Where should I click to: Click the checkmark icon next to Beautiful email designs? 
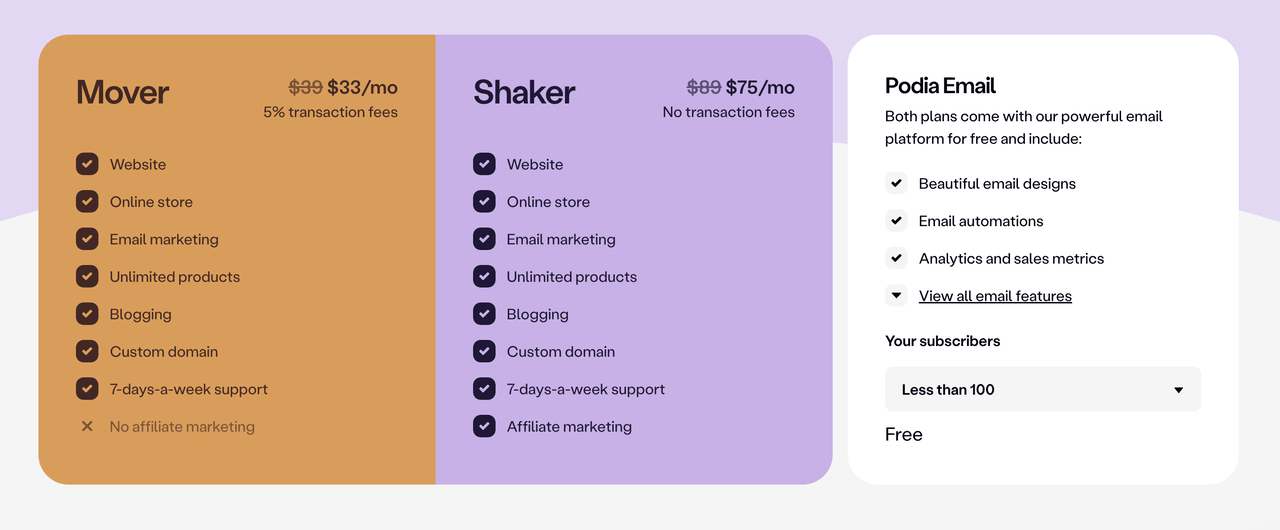[x=896, y=183]
